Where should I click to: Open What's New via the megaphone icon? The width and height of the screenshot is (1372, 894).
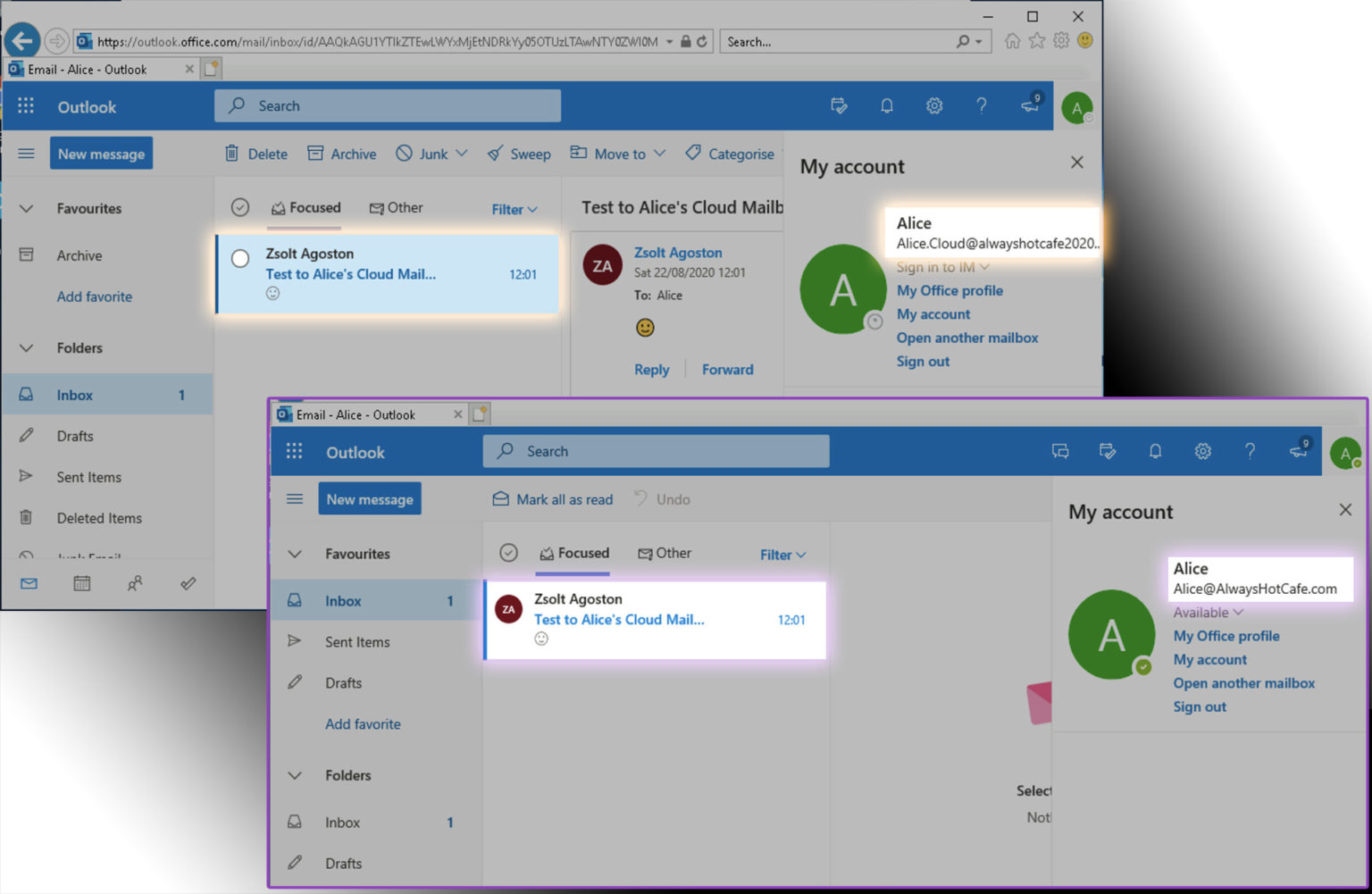tap(1029, 105)
